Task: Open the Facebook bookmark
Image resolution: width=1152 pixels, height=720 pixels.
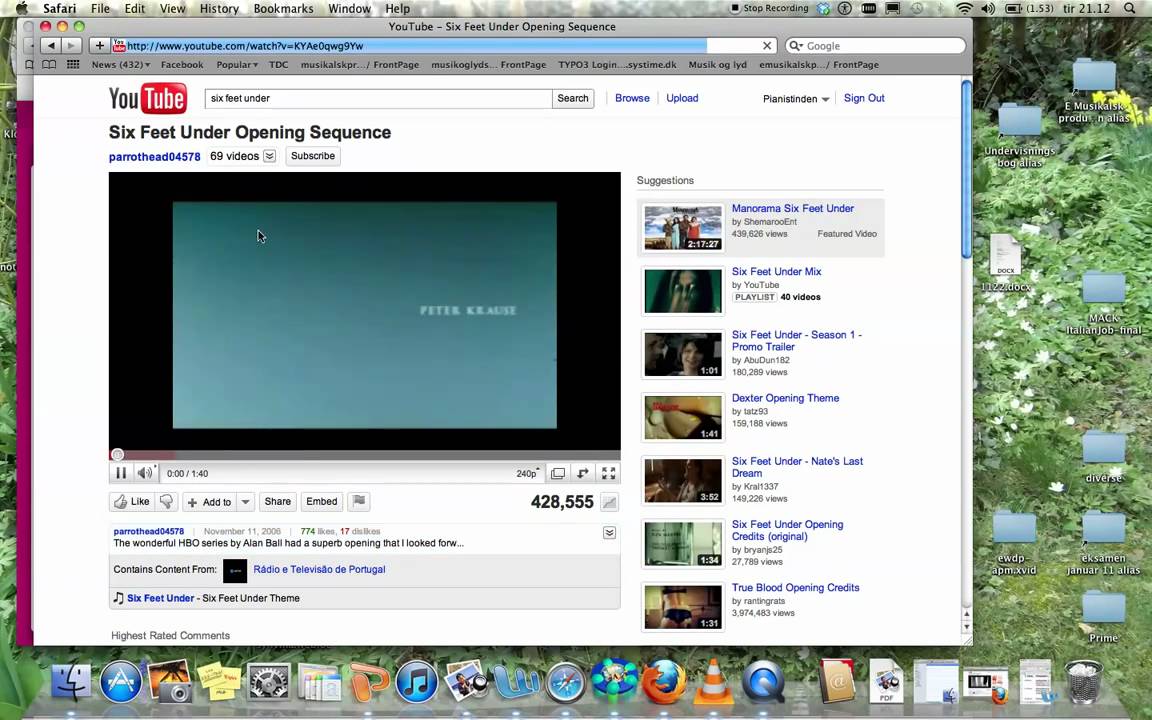Action: (x=182, y=65)
